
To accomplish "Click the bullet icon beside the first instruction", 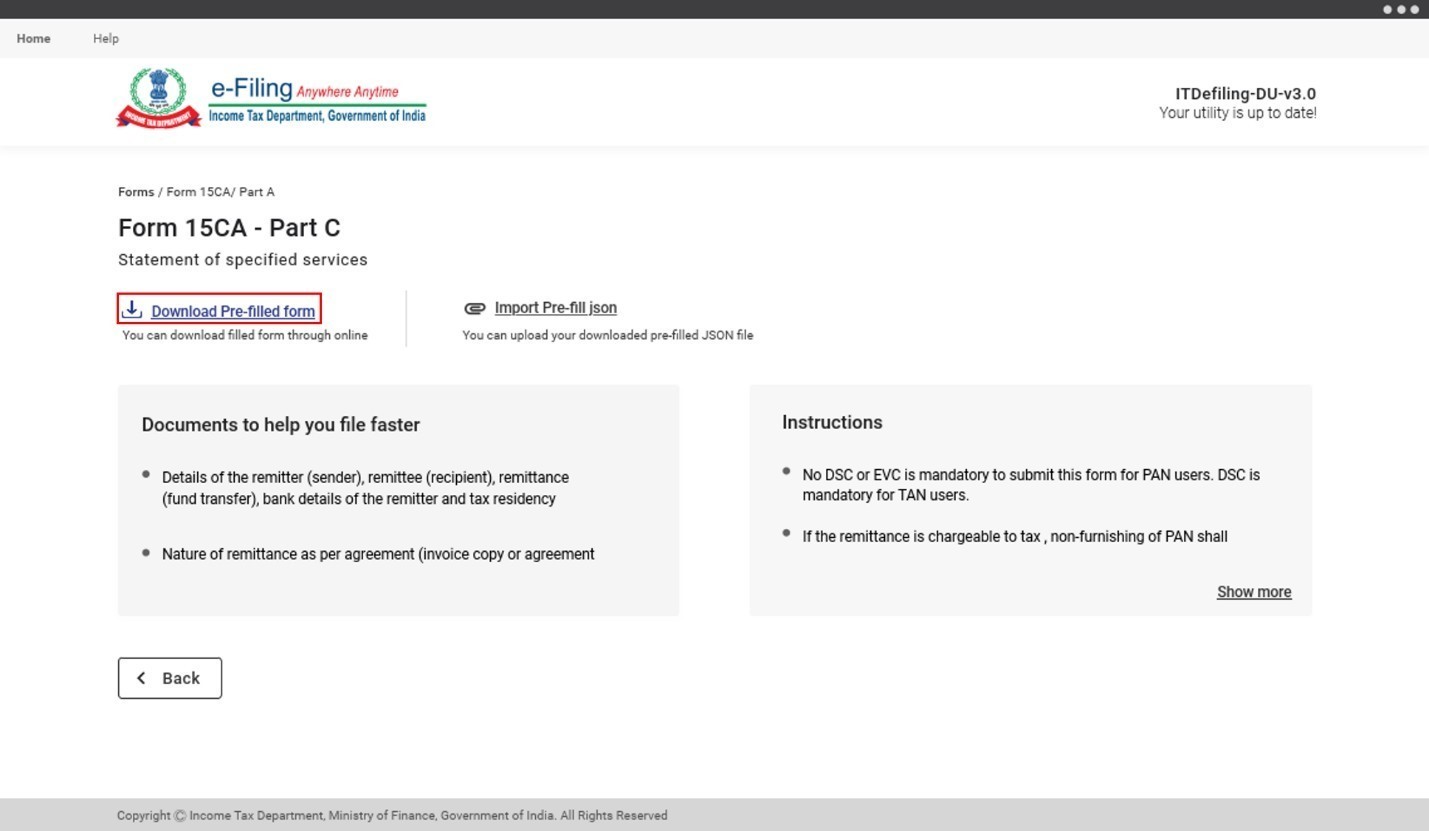I will [x=785, y=472].
